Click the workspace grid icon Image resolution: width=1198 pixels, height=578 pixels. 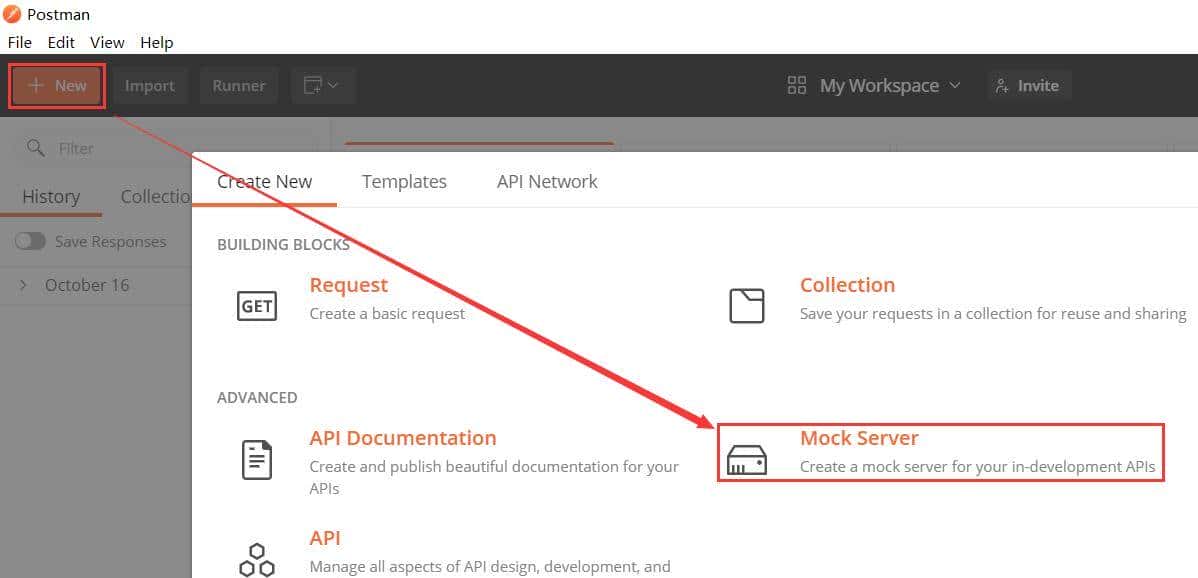(797, 86)
